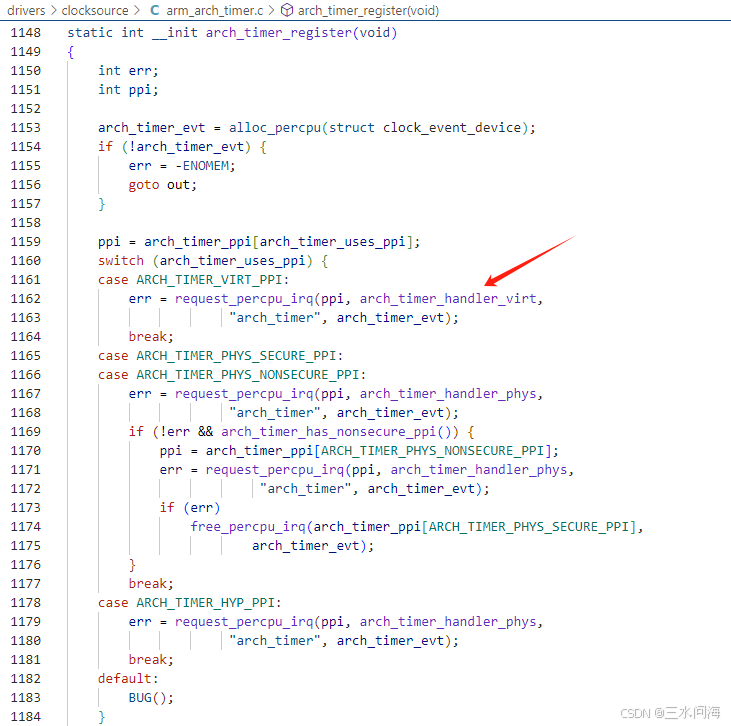Viewport: 731px width, 726px height.
Task: Click line number 1174 in gutter
Action: tap(26, 527)
